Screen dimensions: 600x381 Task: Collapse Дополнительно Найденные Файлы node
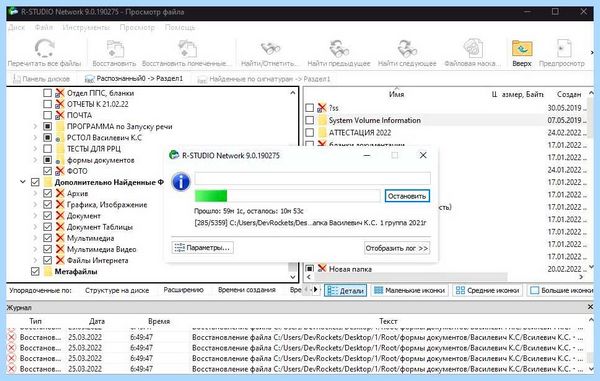pos(23,182)
